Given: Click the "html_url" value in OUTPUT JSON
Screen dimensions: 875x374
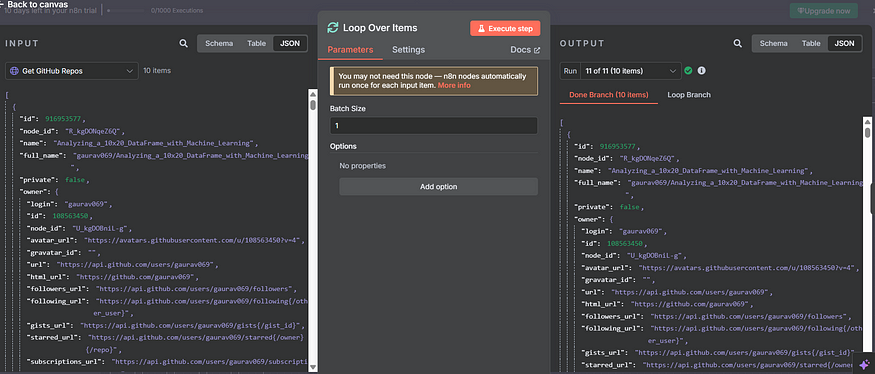Looking at the screenshot, I should [692, 304].
